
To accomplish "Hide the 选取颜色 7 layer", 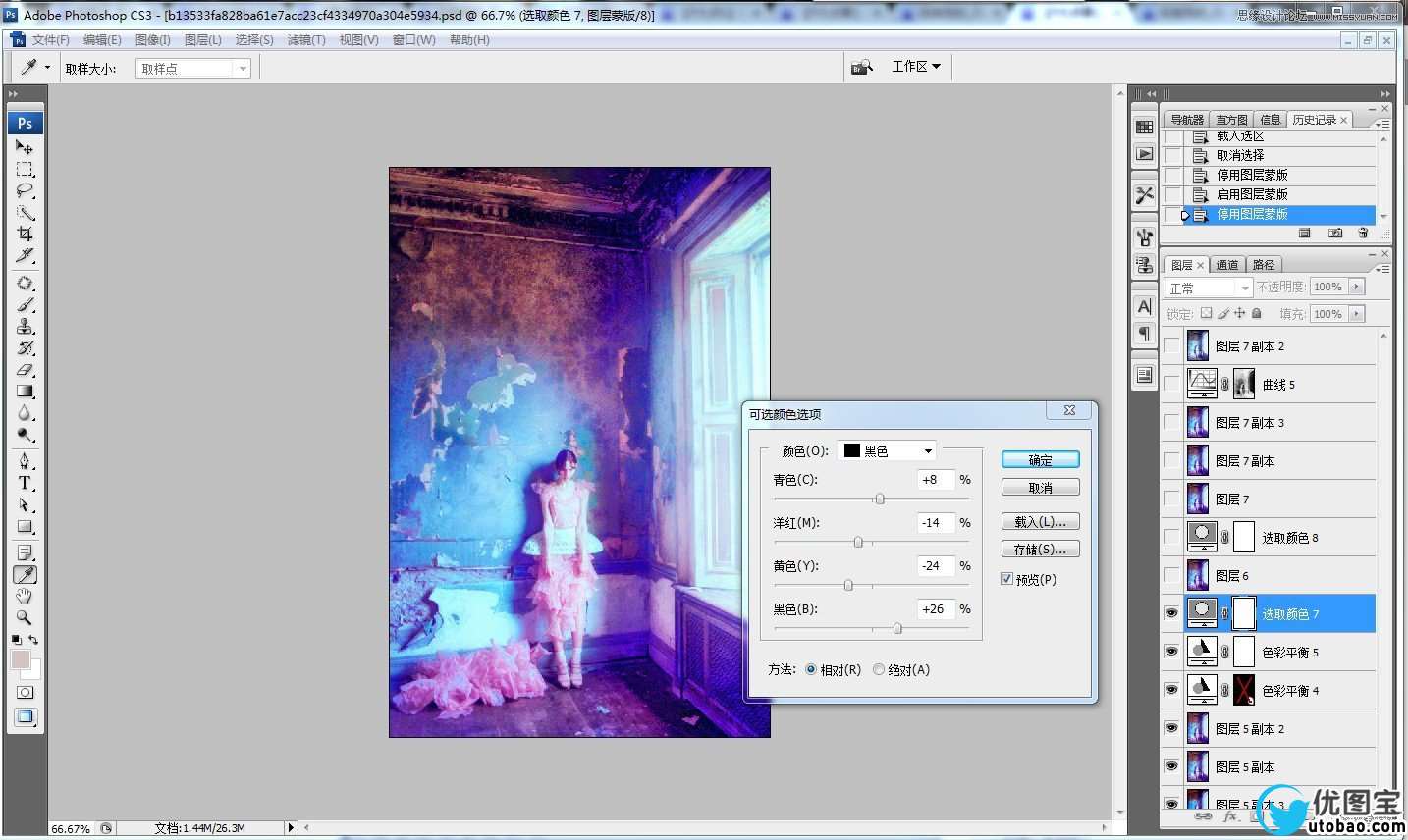I will tap(1171, 613).
